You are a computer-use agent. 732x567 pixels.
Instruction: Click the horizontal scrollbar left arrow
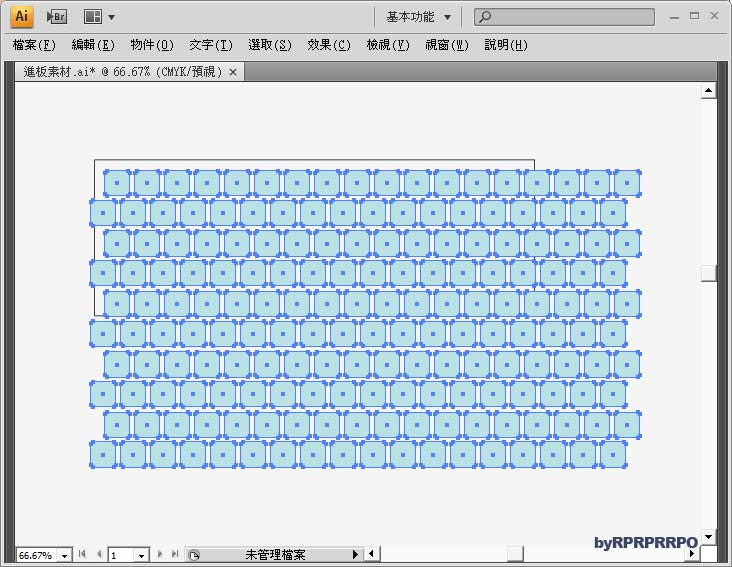tap(372, 554)
